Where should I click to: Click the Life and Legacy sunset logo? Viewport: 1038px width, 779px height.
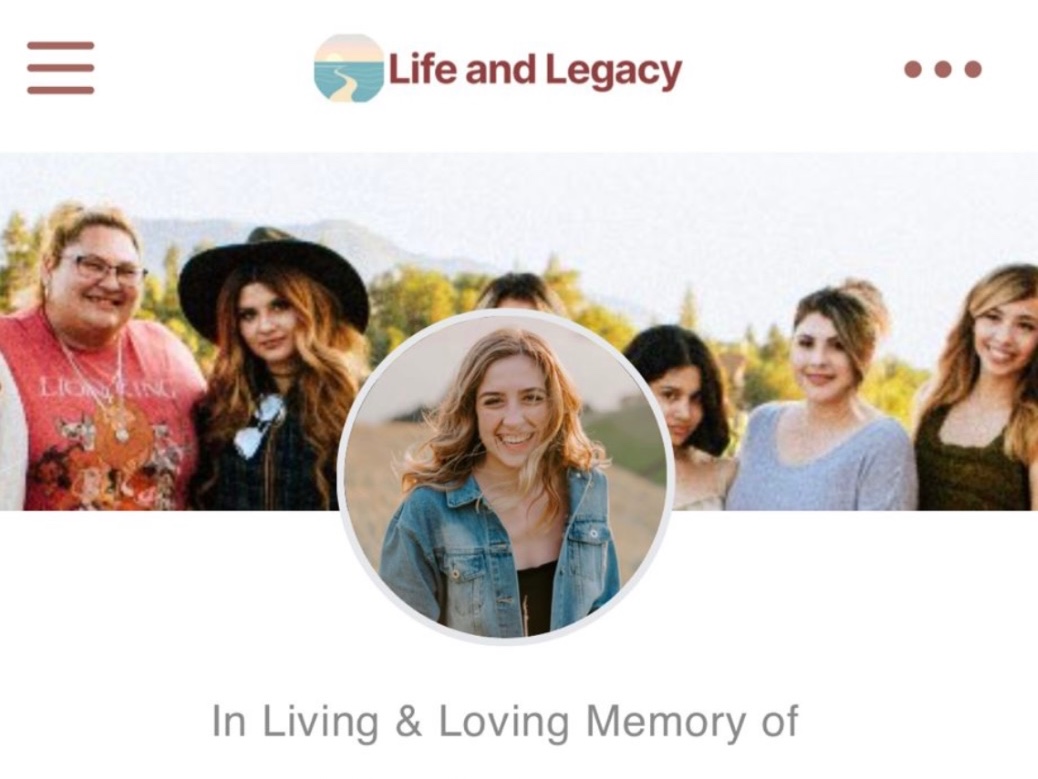pyautogui.click(x=349, y=69)
